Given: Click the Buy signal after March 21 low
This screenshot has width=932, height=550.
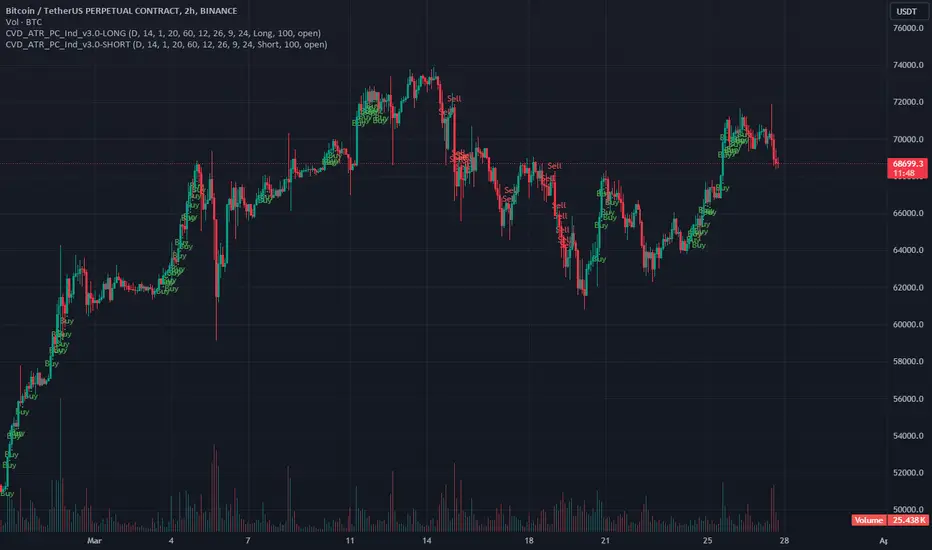Looking at the screenshot, I should click(x=599, y=259).
